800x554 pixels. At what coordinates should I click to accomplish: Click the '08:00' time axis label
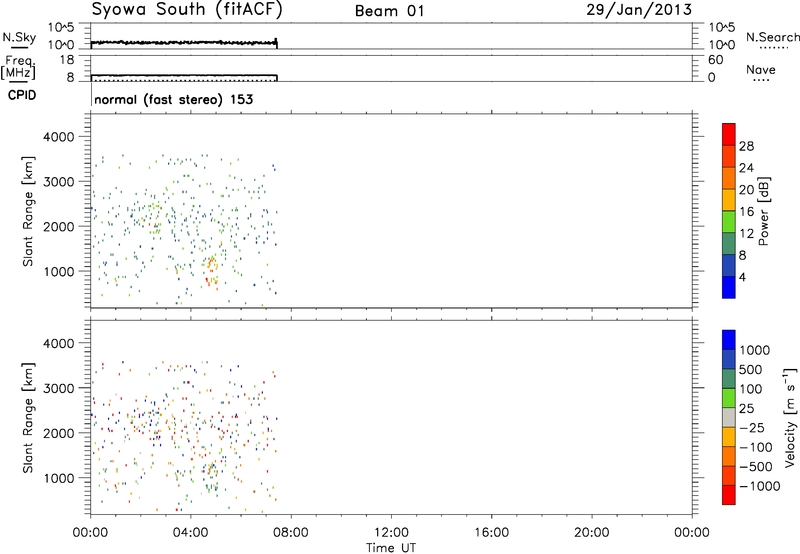[x=291, y=533]
